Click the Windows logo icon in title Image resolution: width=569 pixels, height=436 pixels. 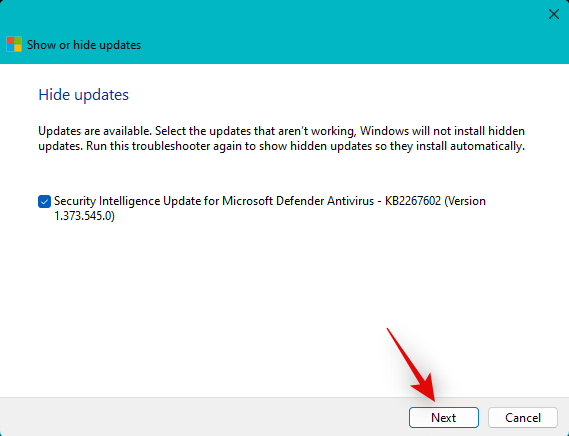tap(14, 44)
